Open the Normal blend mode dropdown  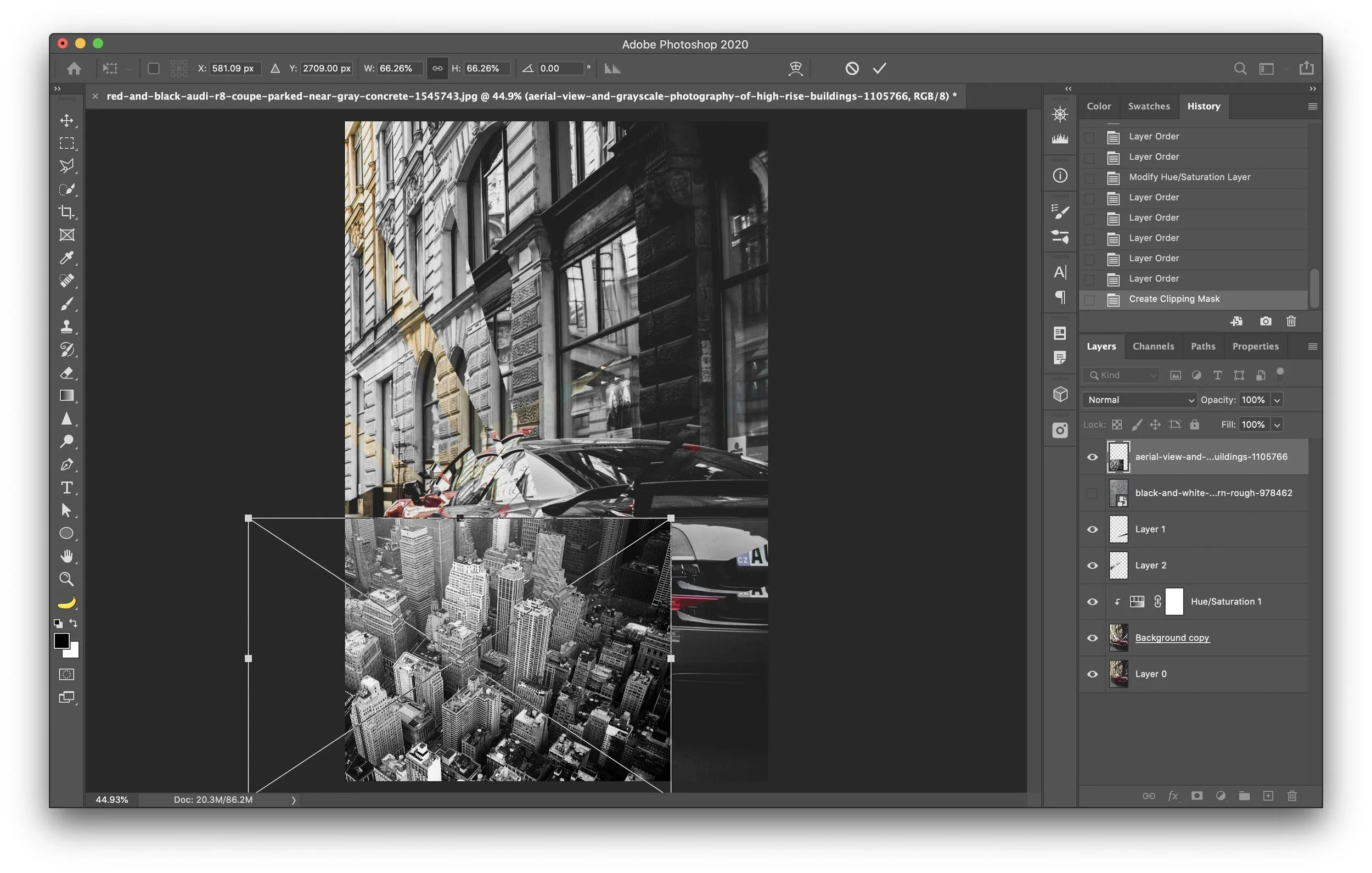[1139, 400]
